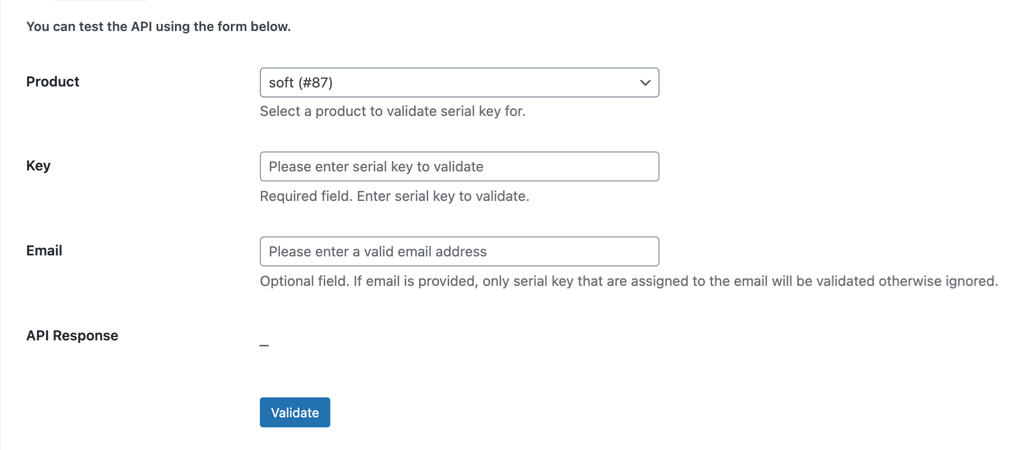The height and width of the screenshot is (450, 1029).
Task: Click the Email field label
Action: coord(44,251)
